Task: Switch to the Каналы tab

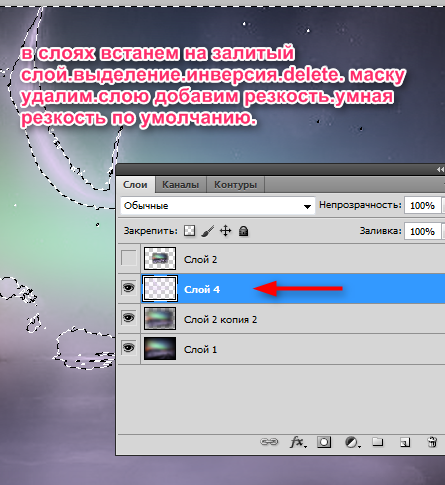Action: point(180,185)
